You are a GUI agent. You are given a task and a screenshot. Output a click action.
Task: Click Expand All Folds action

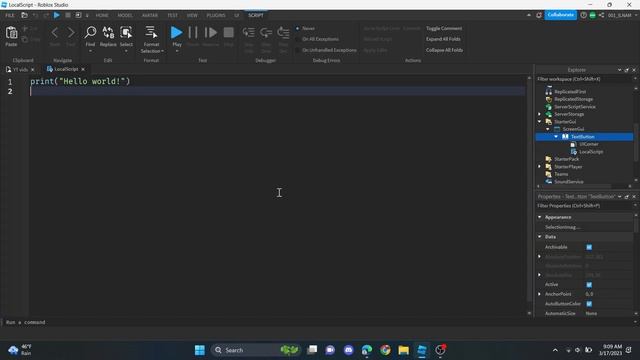click(443, 39)
